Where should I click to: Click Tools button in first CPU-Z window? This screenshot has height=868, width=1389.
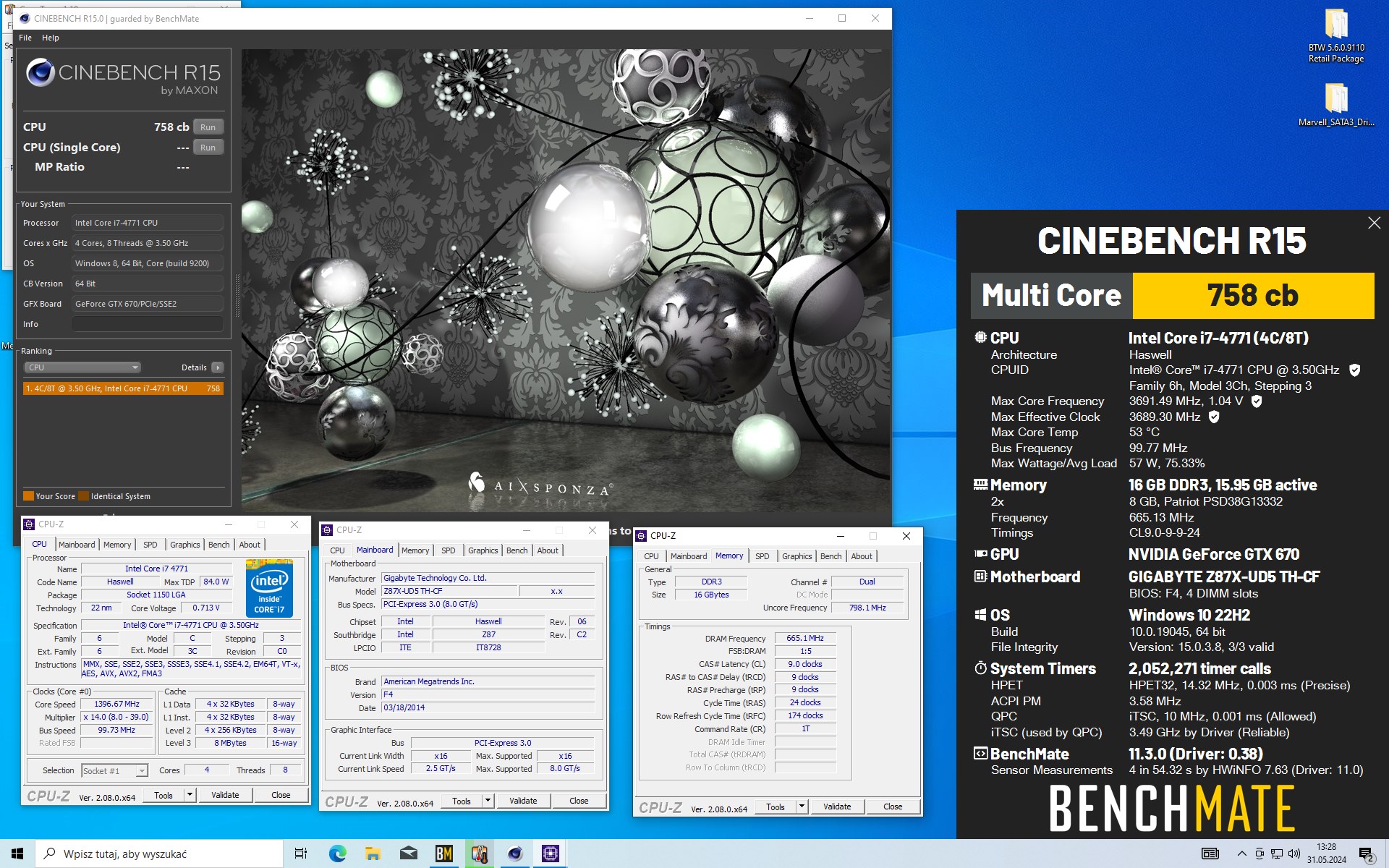coord(163,795)
